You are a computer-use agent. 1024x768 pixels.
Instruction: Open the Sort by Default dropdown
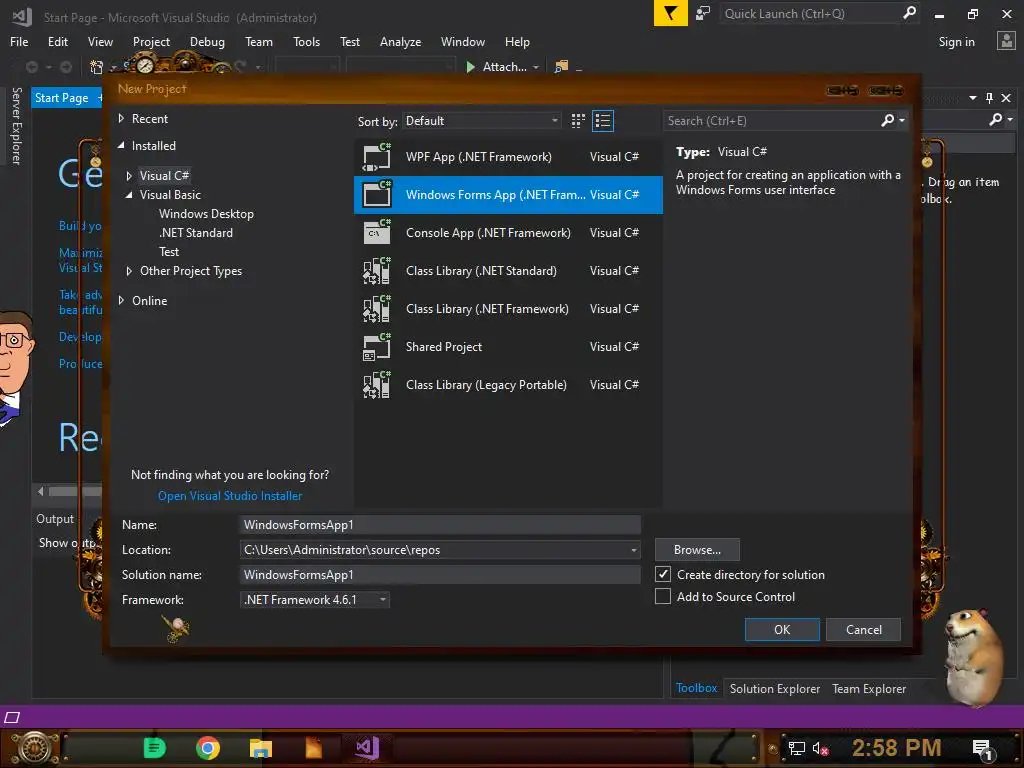(x=482, y=121)
